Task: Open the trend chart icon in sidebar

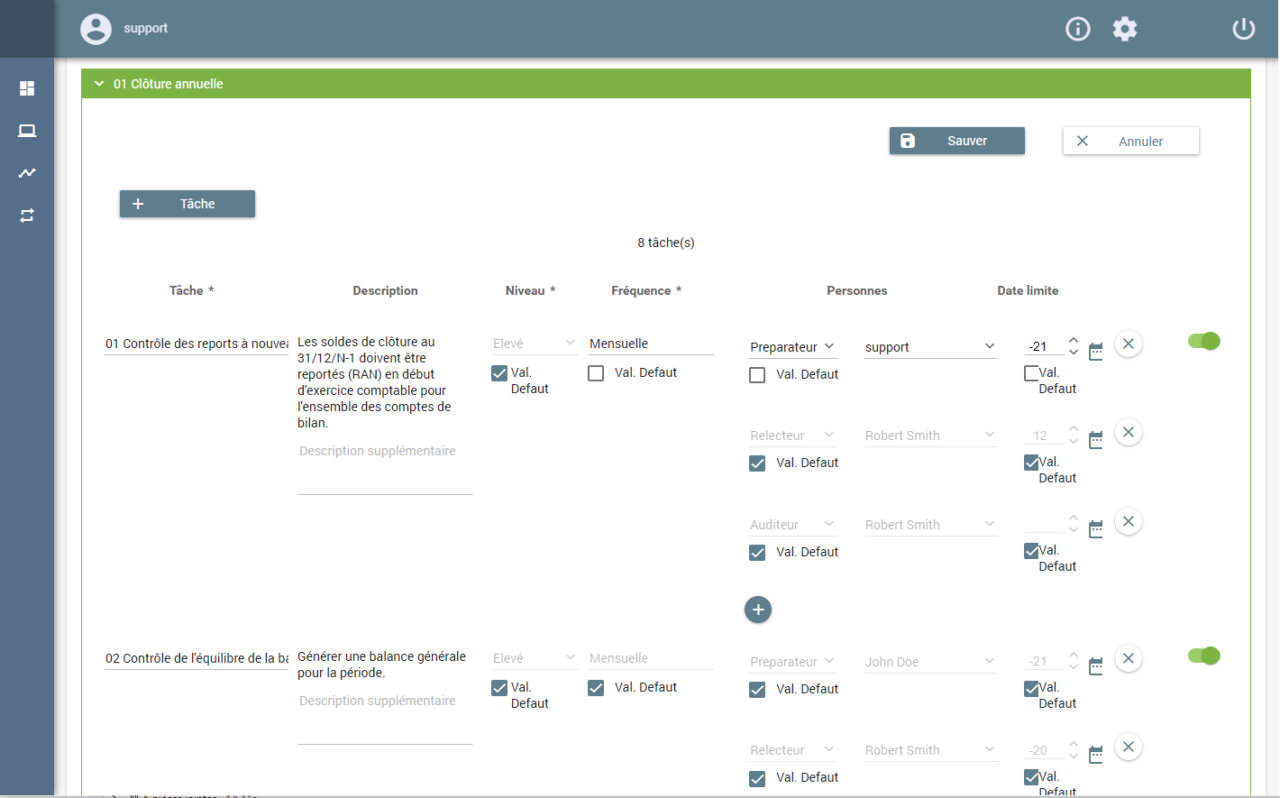Action: pos(27,173)
